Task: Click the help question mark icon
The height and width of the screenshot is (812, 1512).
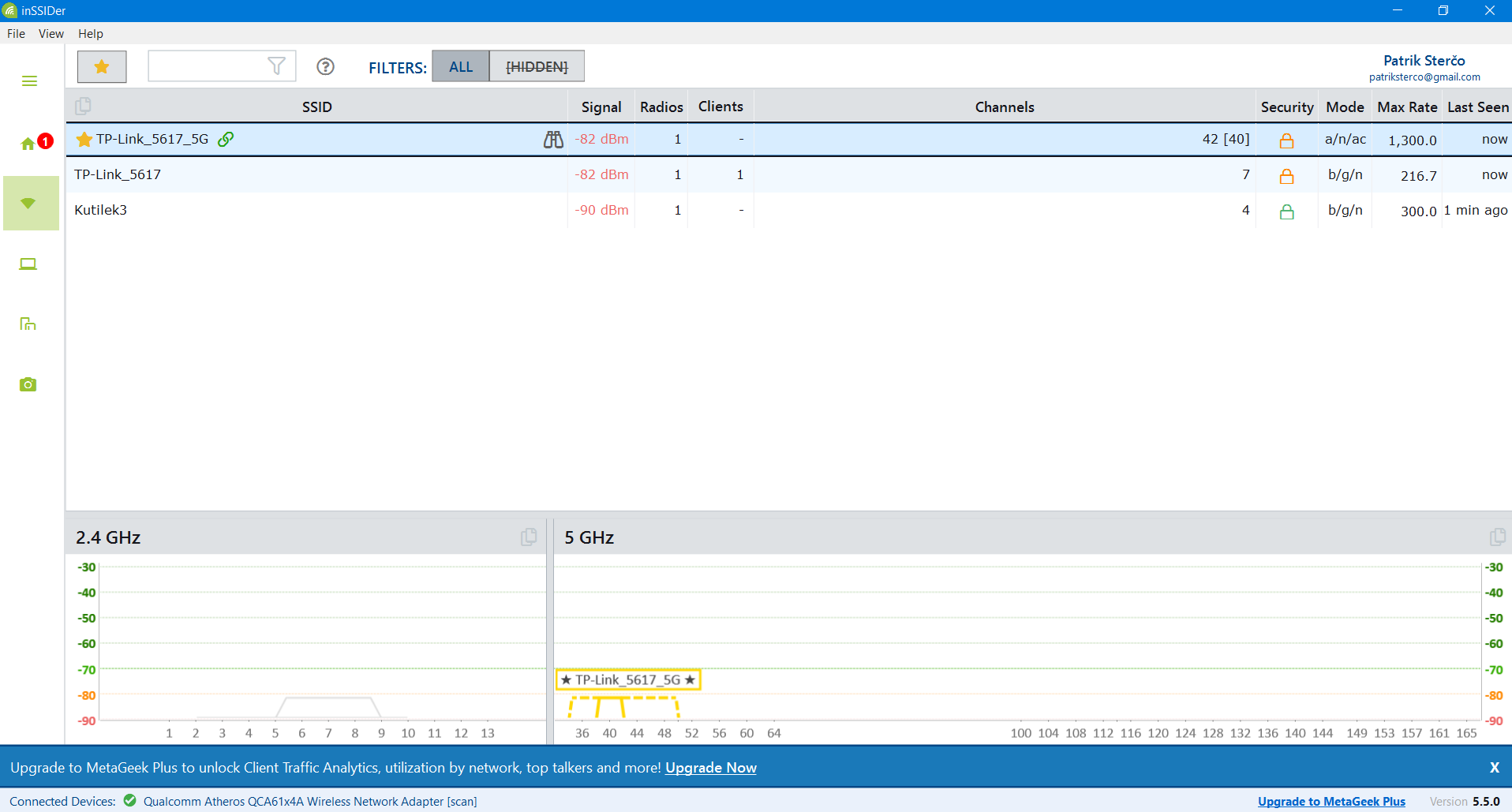Action: tap(325, 67)
